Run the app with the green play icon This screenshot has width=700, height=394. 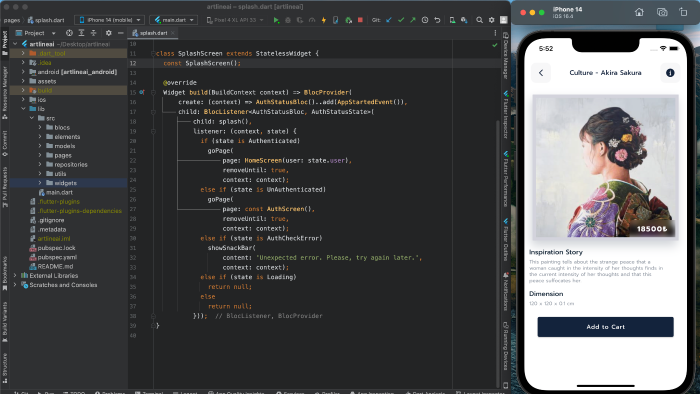(276, 20)
